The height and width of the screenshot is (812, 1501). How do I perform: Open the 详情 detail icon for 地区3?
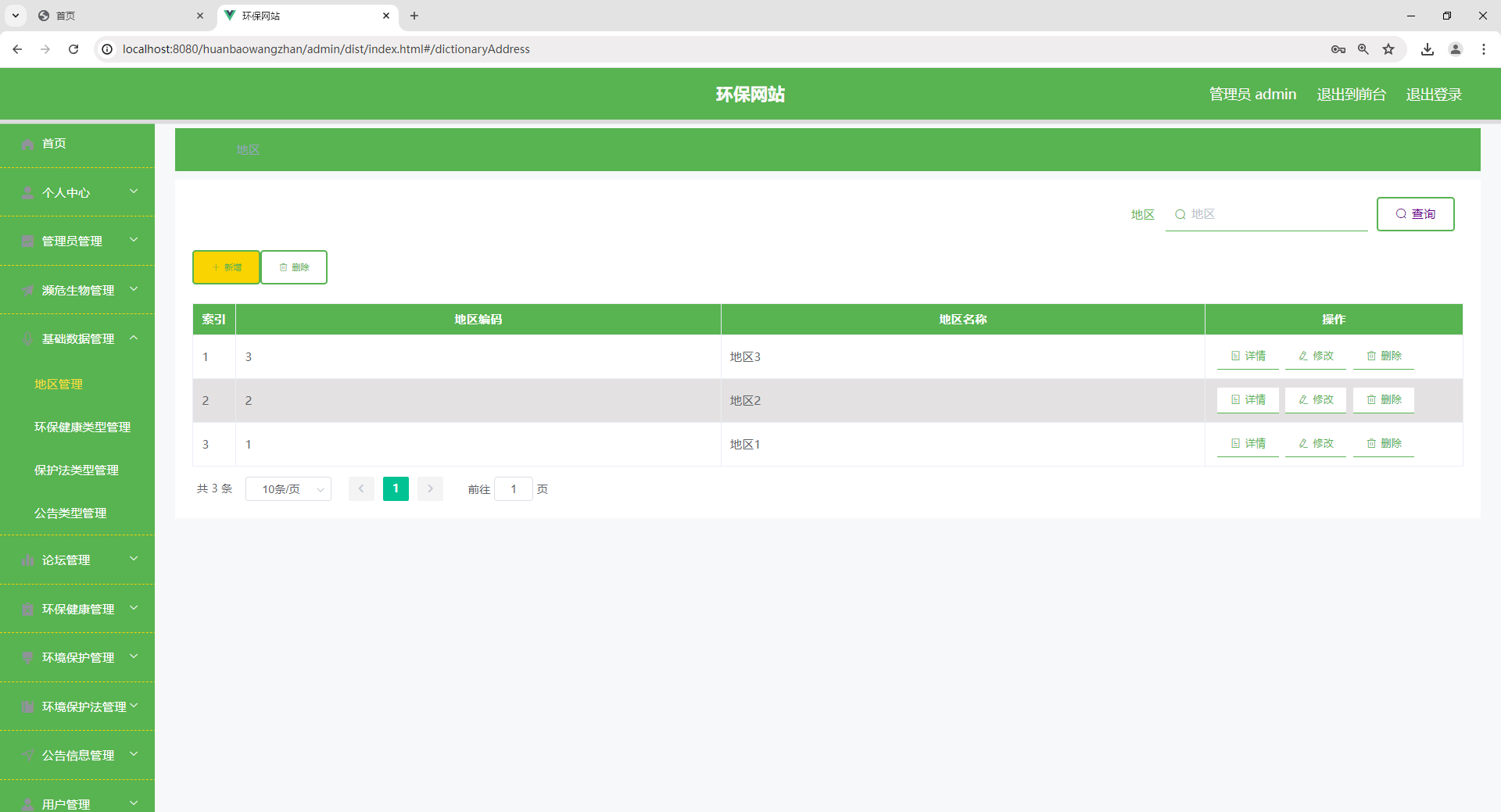pos(1234,356)
